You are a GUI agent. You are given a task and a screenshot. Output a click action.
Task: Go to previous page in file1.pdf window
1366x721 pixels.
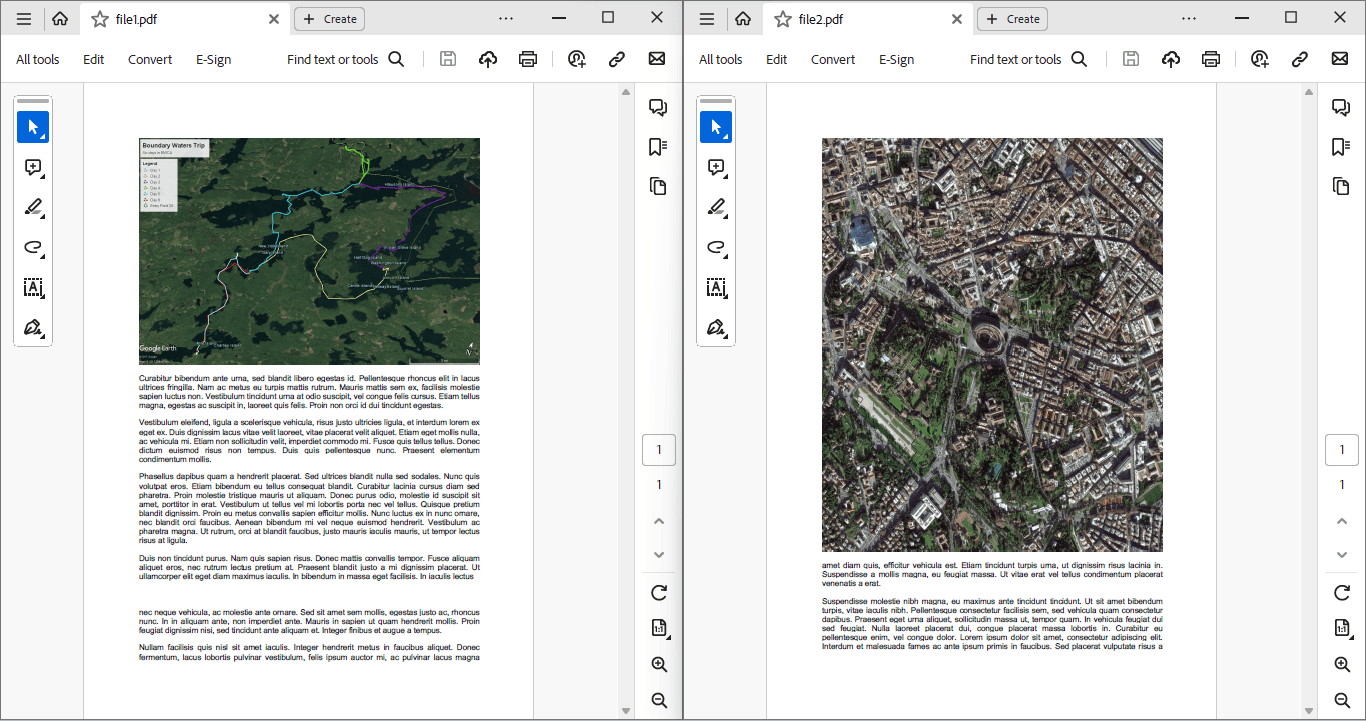pos(659,521)
